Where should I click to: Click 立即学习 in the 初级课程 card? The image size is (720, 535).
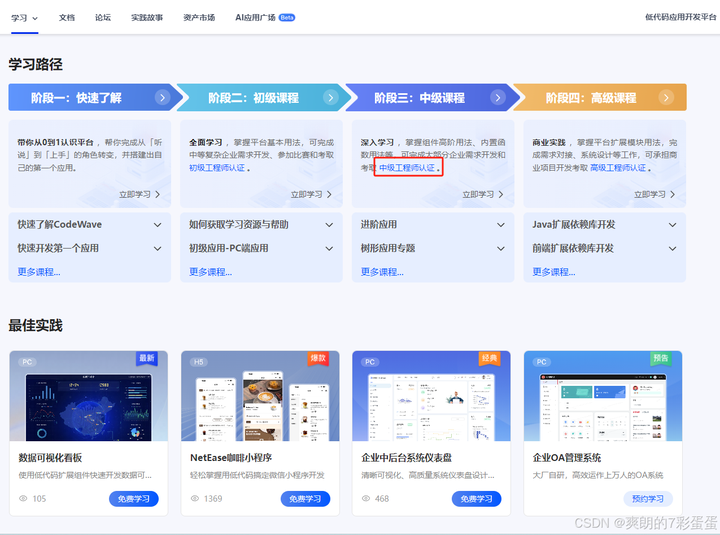(311, 195)
